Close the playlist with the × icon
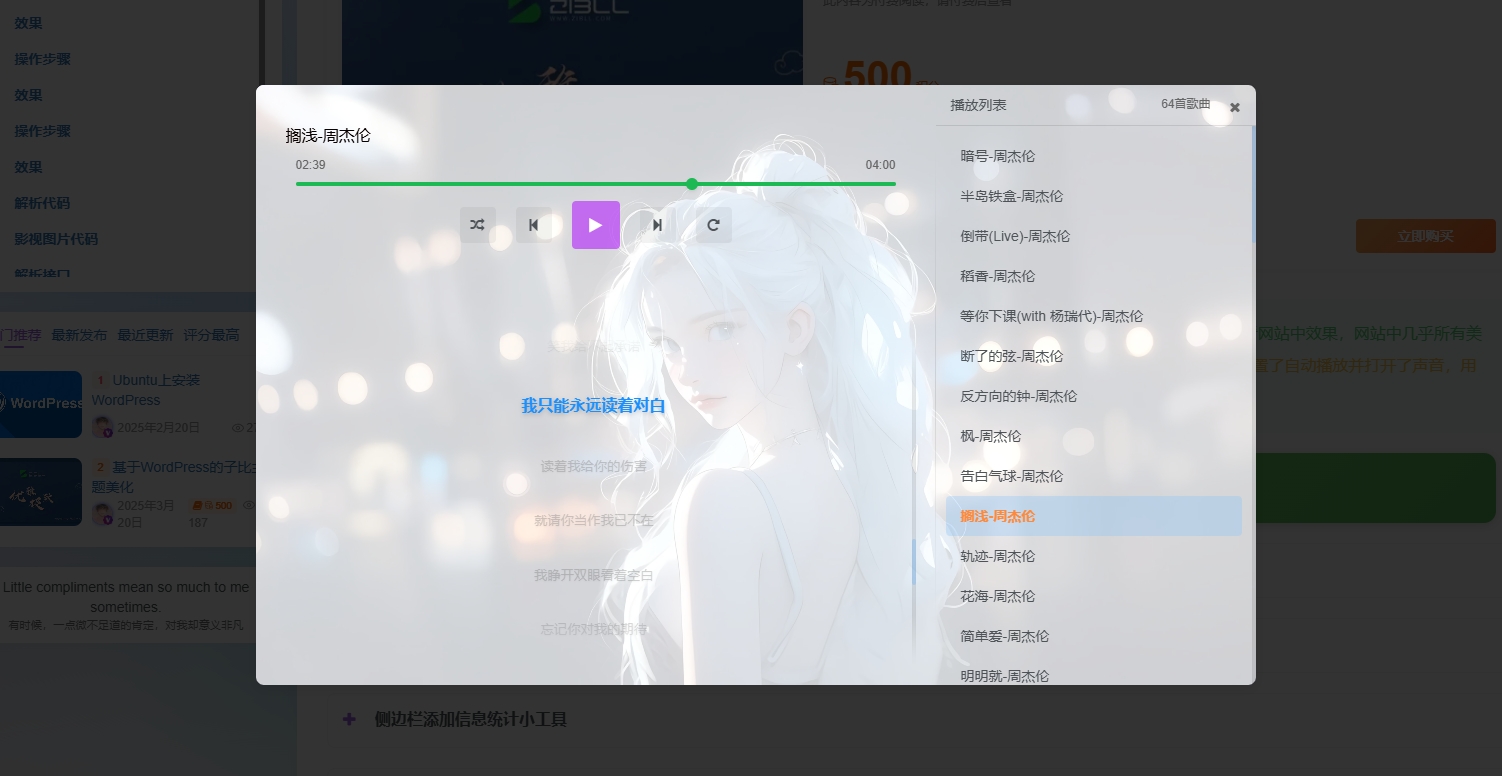This screenshot has width=1502, height=776. (1234, 107)
